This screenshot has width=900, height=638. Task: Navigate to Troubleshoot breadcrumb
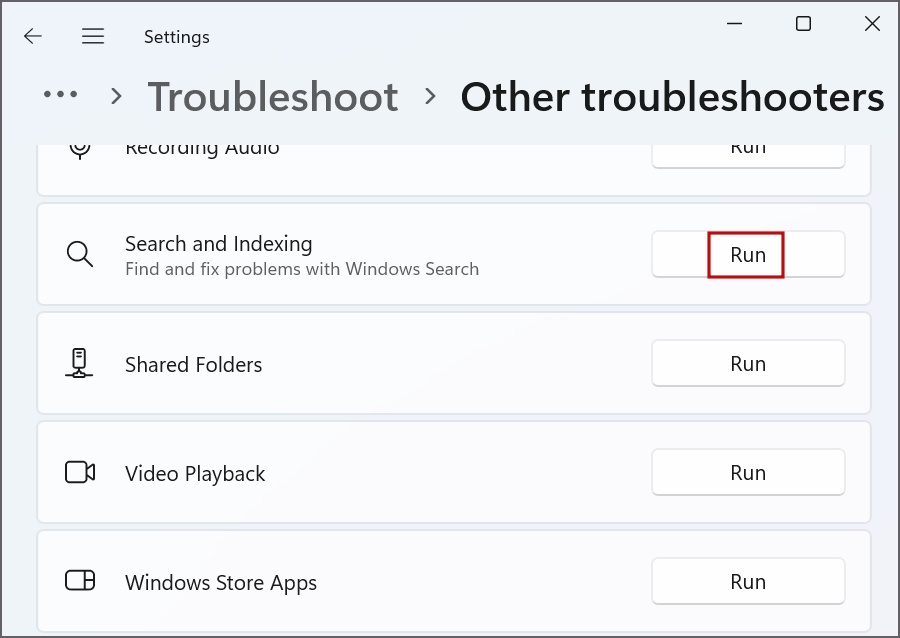pyautogui.click(x=273, y=96)
